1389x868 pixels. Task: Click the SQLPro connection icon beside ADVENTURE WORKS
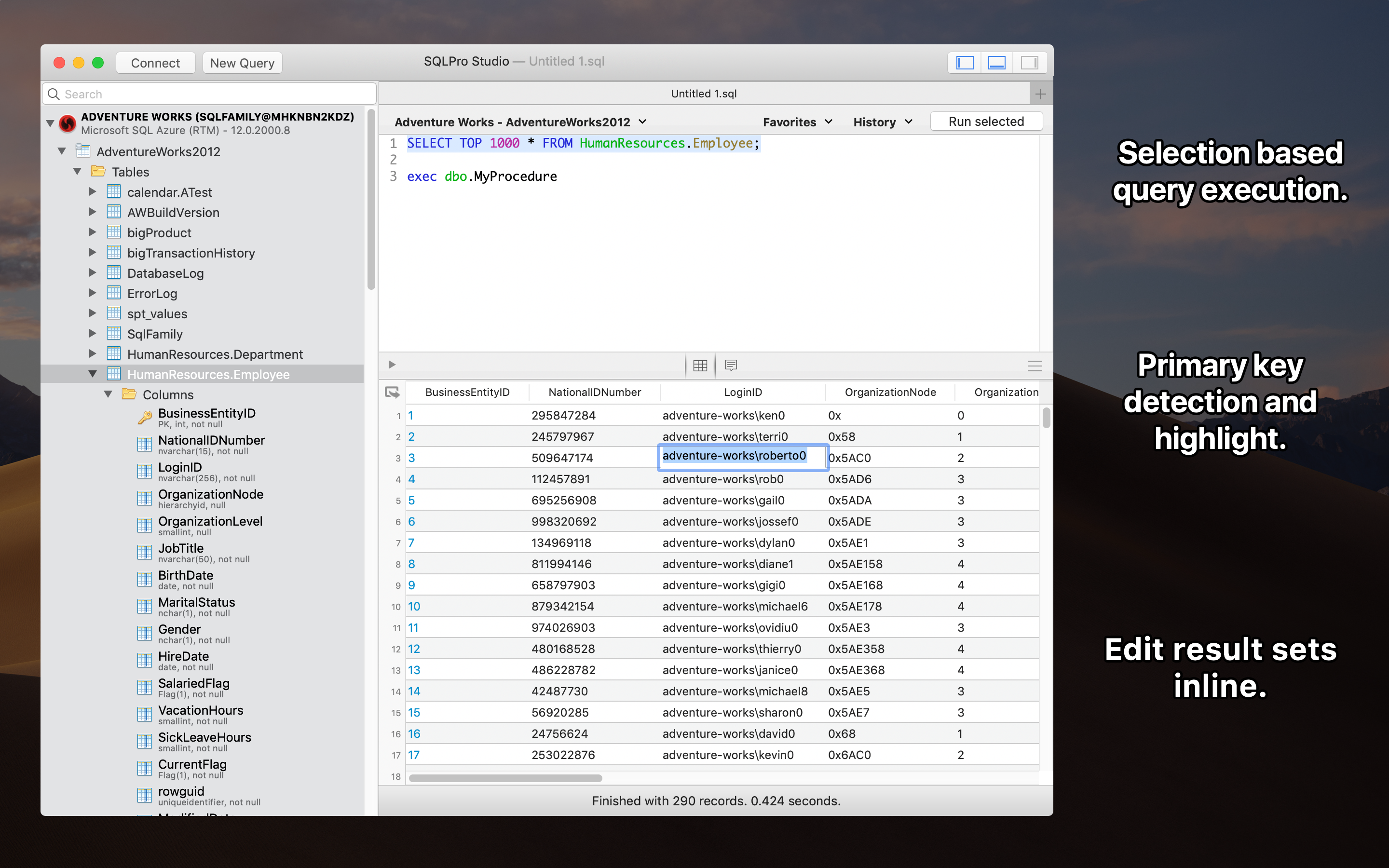(68, 123)
